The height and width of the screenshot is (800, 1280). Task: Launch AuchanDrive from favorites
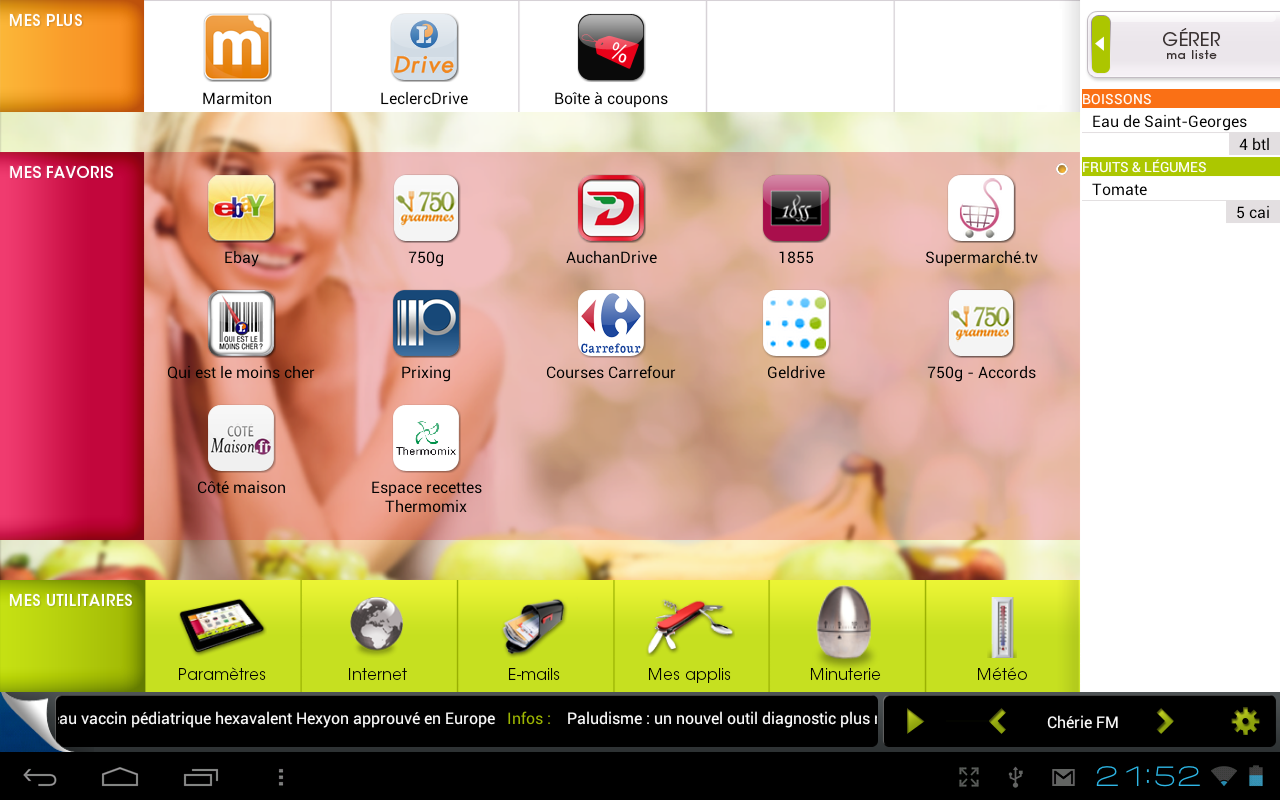click(611, 208)
